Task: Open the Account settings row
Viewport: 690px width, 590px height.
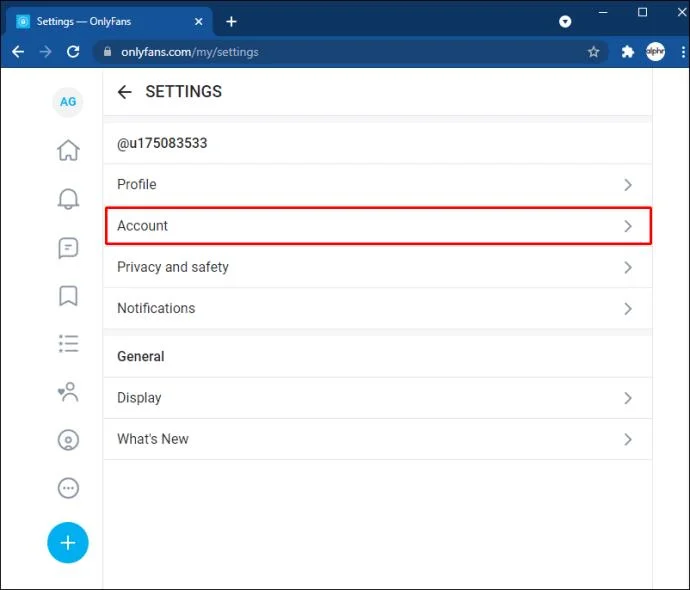Action: tap(378, 226)
